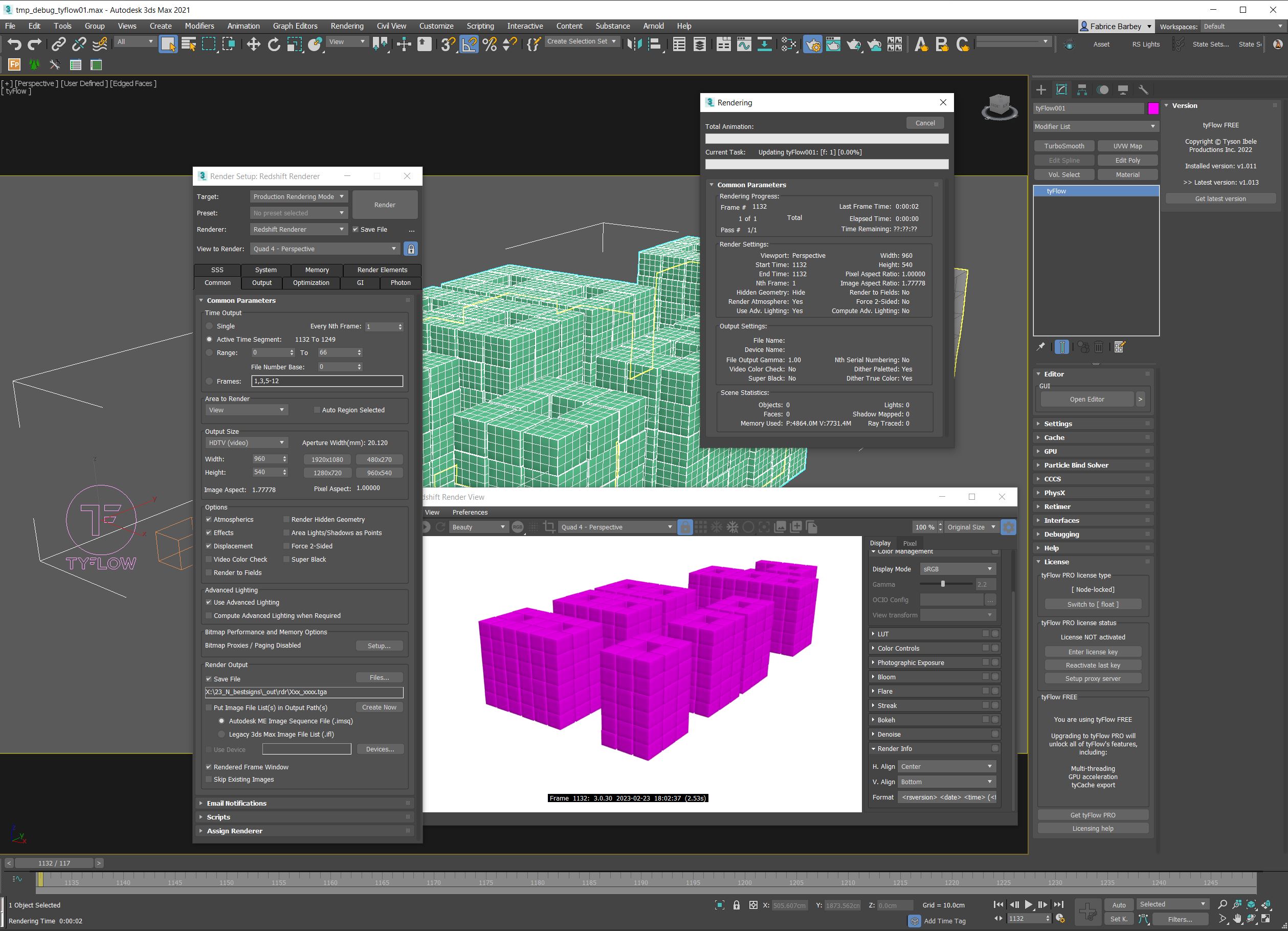This screenshot has height=931, width=1288.
Task: Open the Graph Editors menu
Action: tap(295, 26)
